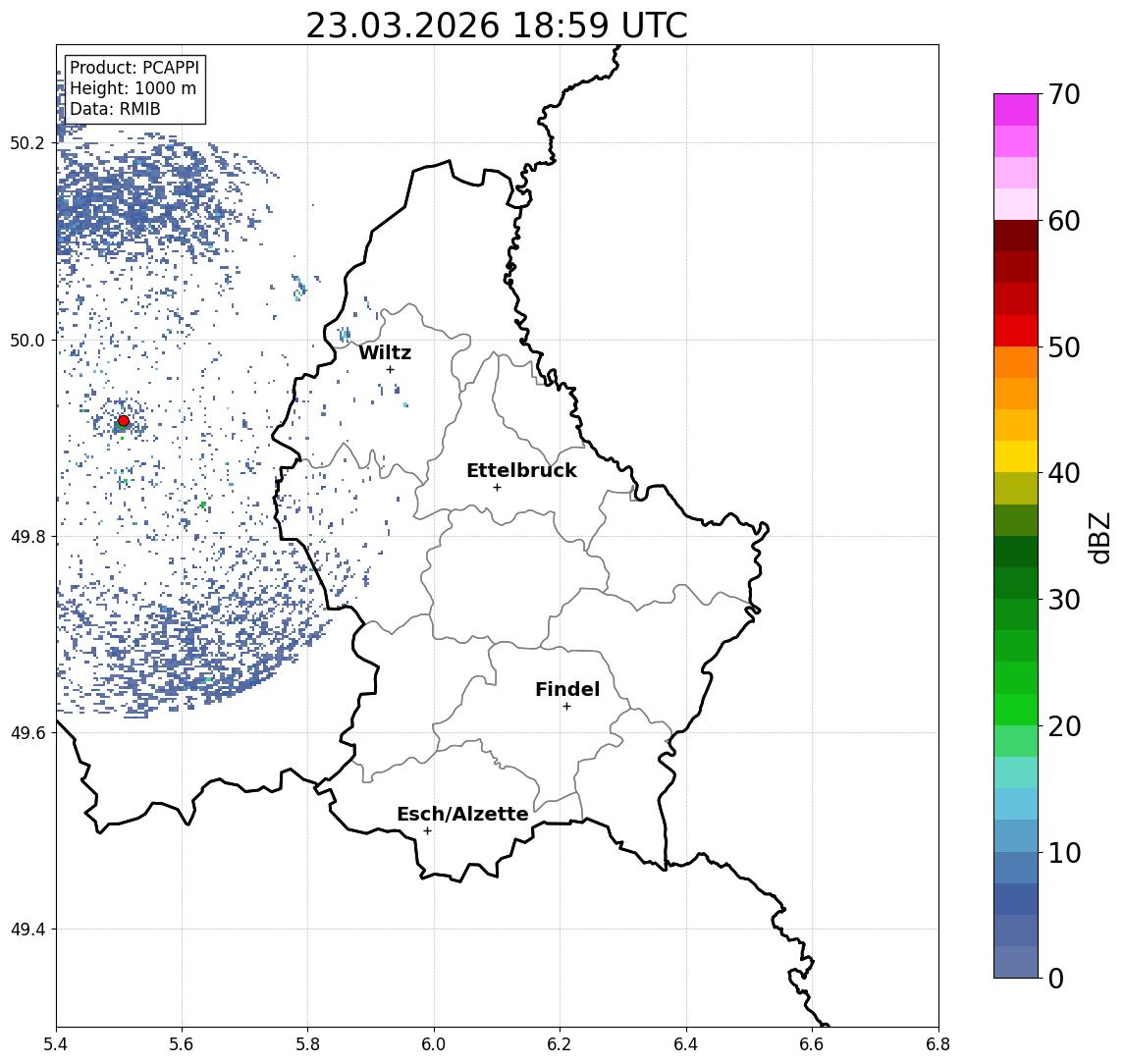Click the latitude tick label 50.2
Image resolution: width=1124 pixels, height=1064 pixels.
27,142
